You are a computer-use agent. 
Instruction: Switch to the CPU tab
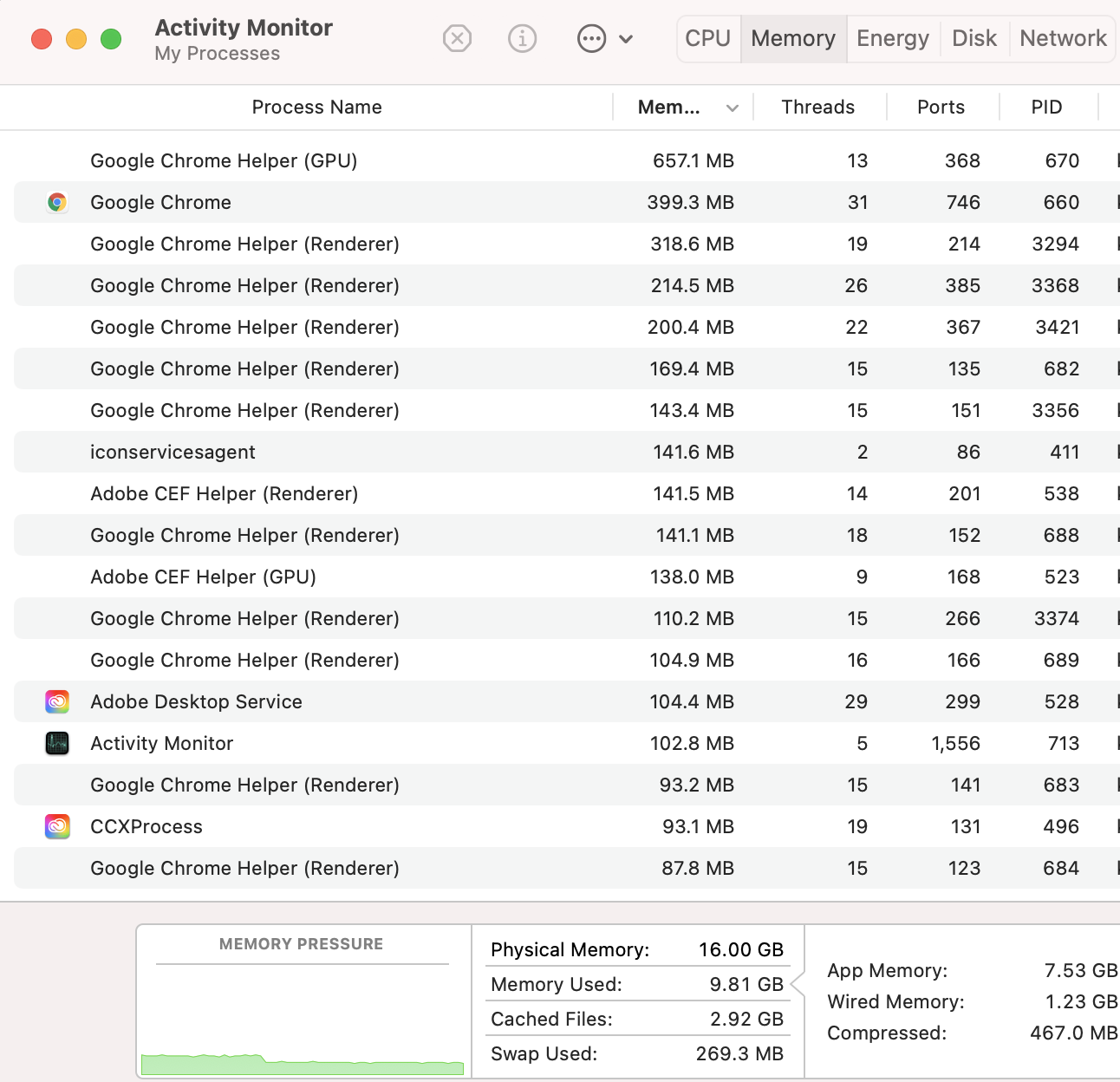pos(707,38)
